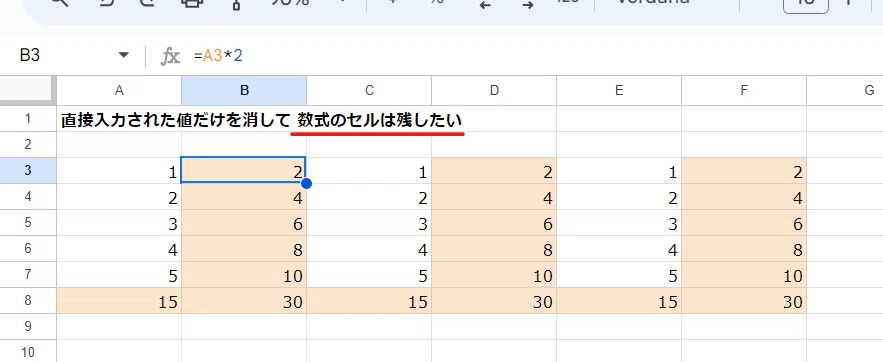Click the increase decimal places arrow icon
883x362 pixels.
[528, 5]
